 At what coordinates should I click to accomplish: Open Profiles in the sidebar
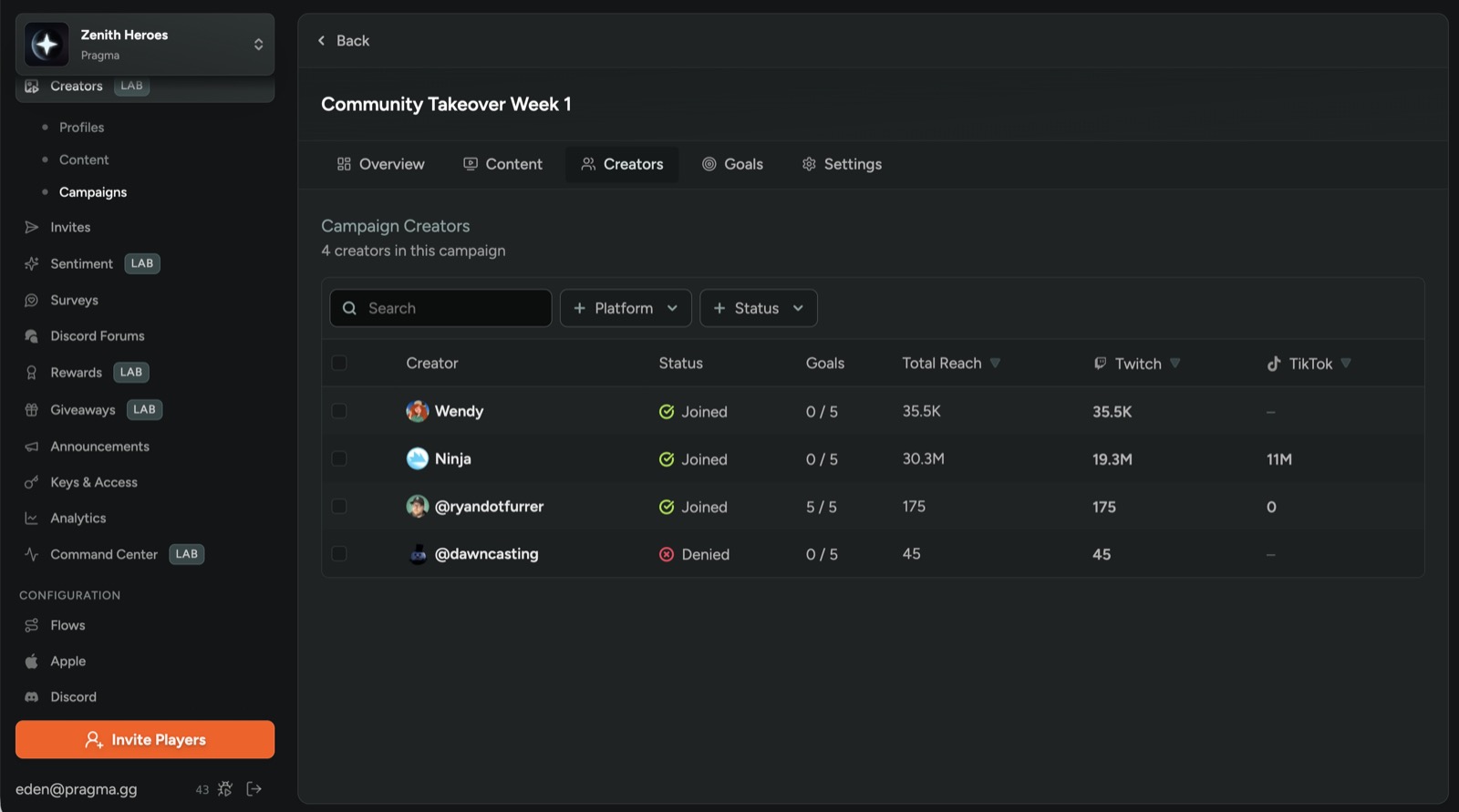click(81, 127)
